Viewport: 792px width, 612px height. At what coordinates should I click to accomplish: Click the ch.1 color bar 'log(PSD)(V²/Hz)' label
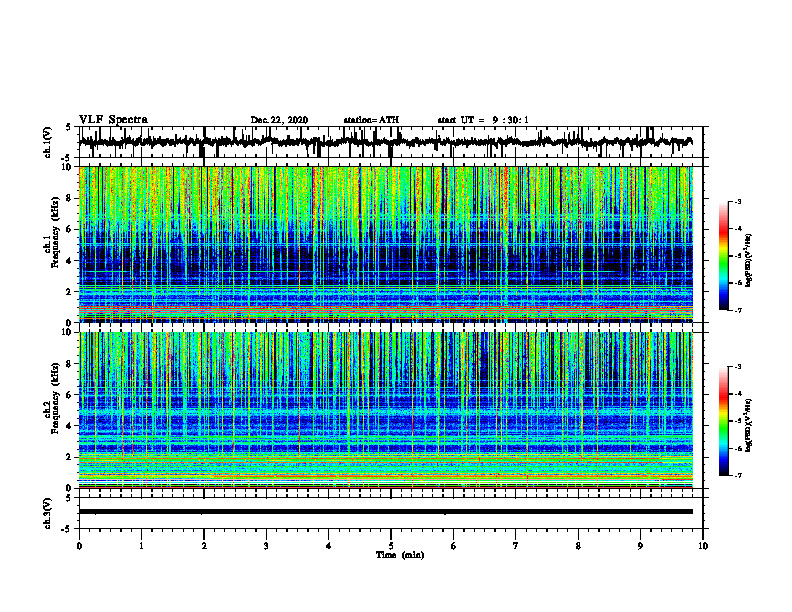pos(750,260)
